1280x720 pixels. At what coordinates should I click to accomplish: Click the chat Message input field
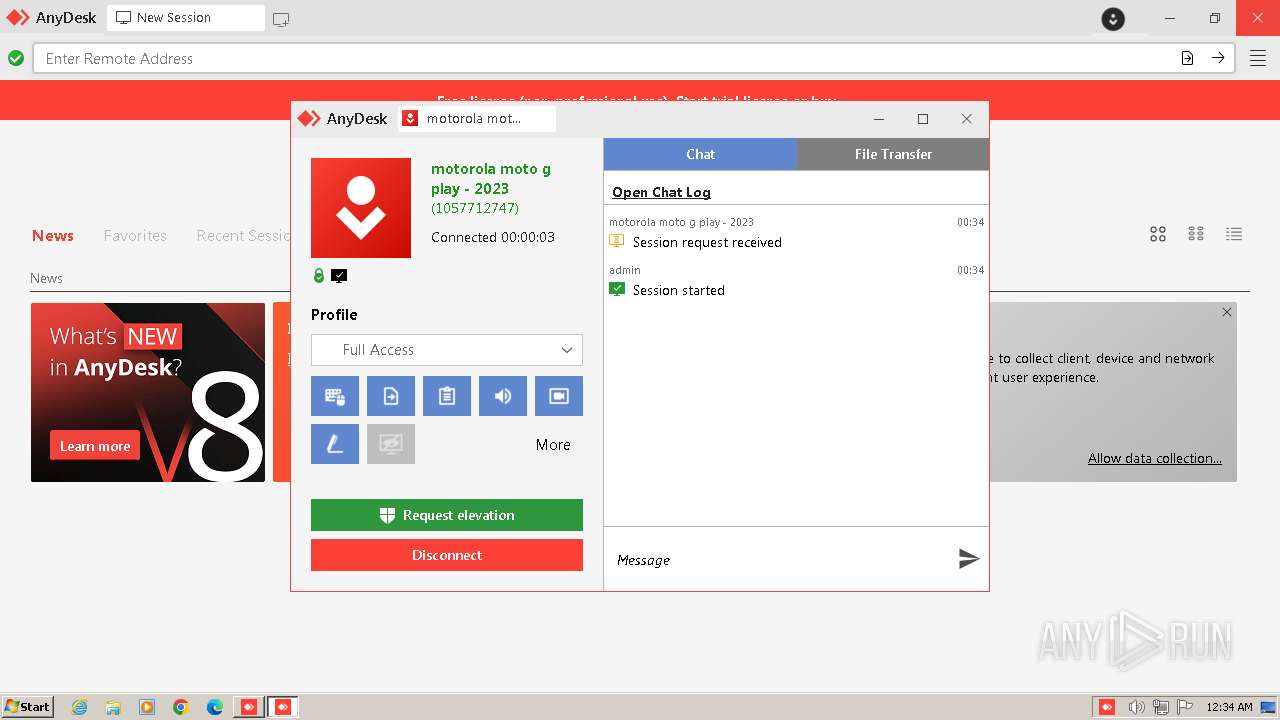click(780, 560)
